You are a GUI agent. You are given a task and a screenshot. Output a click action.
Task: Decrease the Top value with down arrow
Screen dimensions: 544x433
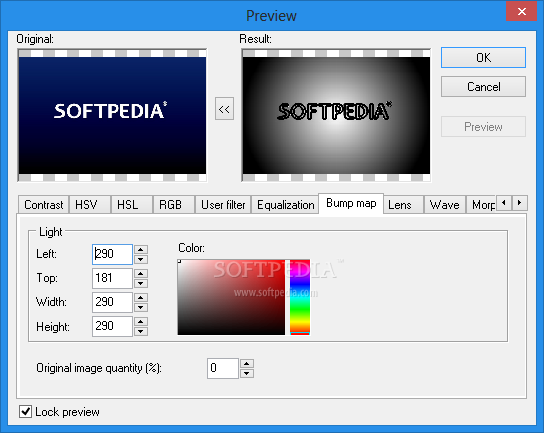click(x=141, y=283)
